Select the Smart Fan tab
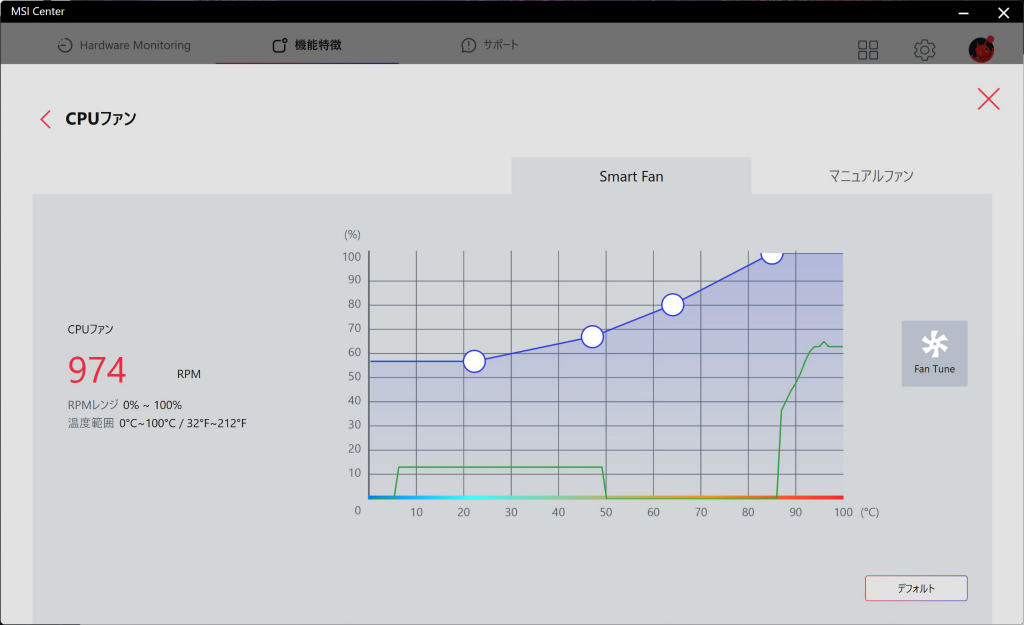Image resolution: width=1024 pixels, height=625 pixels. [631, 176]
